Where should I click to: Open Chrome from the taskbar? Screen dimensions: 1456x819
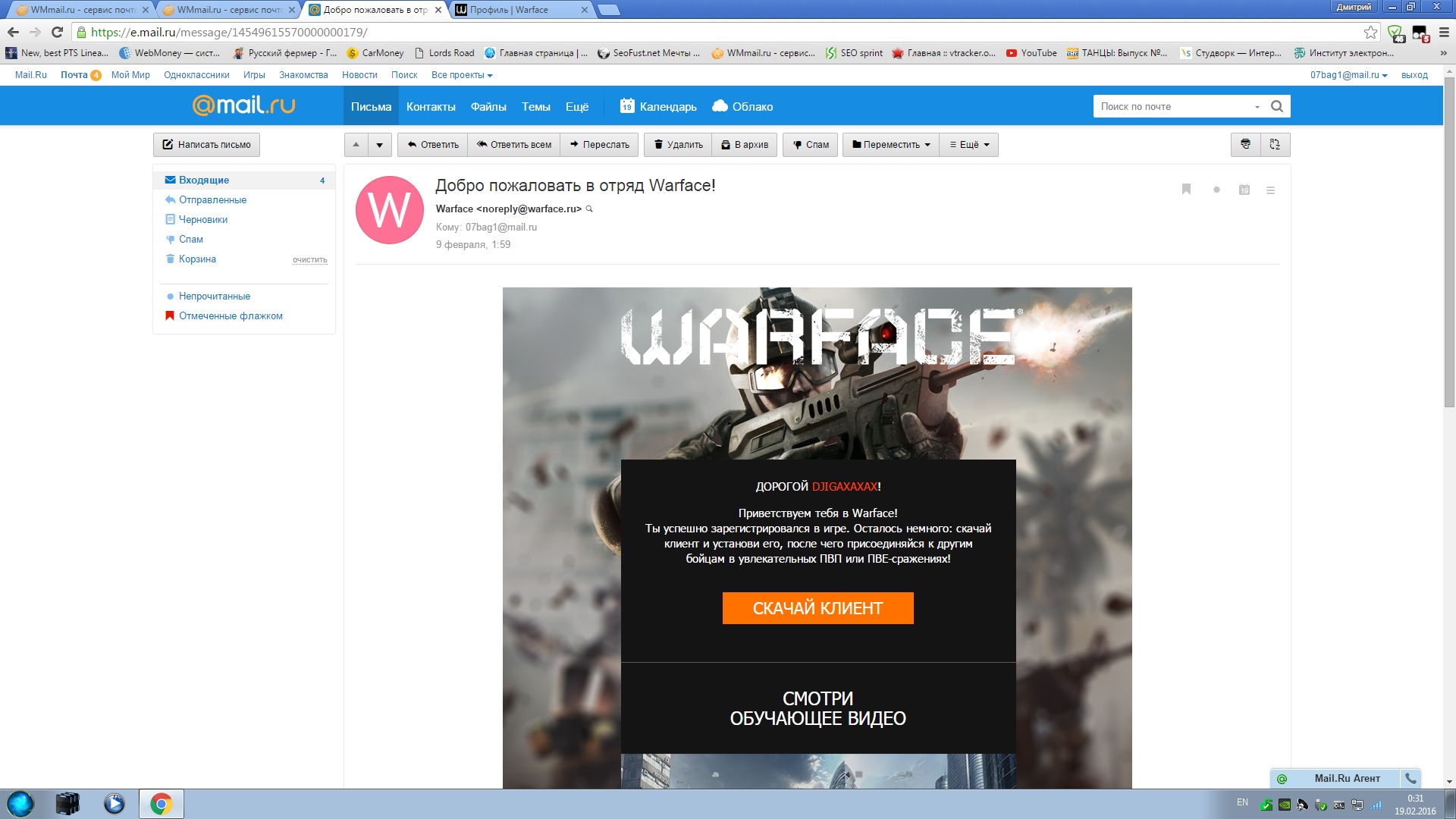point(161,804)
